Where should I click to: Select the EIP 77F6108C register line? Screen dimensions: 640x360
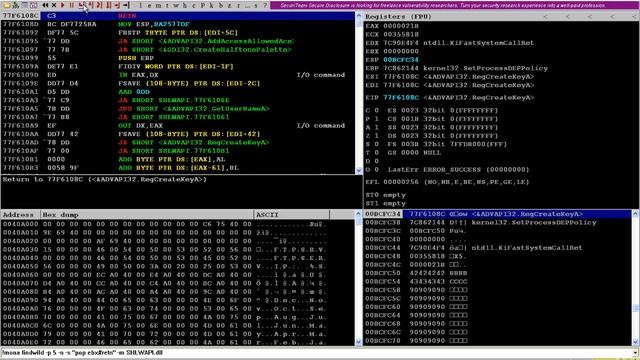tap(449, 98)
